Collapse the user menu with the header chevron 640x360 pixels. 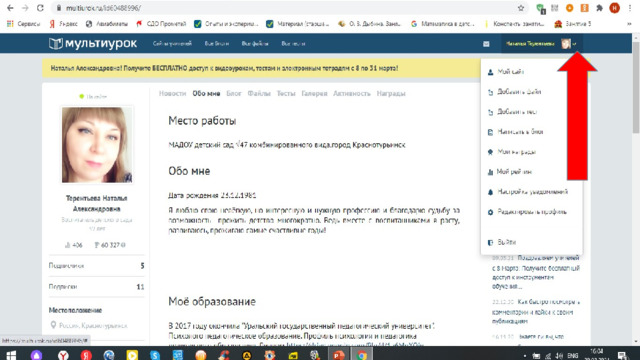574,44
